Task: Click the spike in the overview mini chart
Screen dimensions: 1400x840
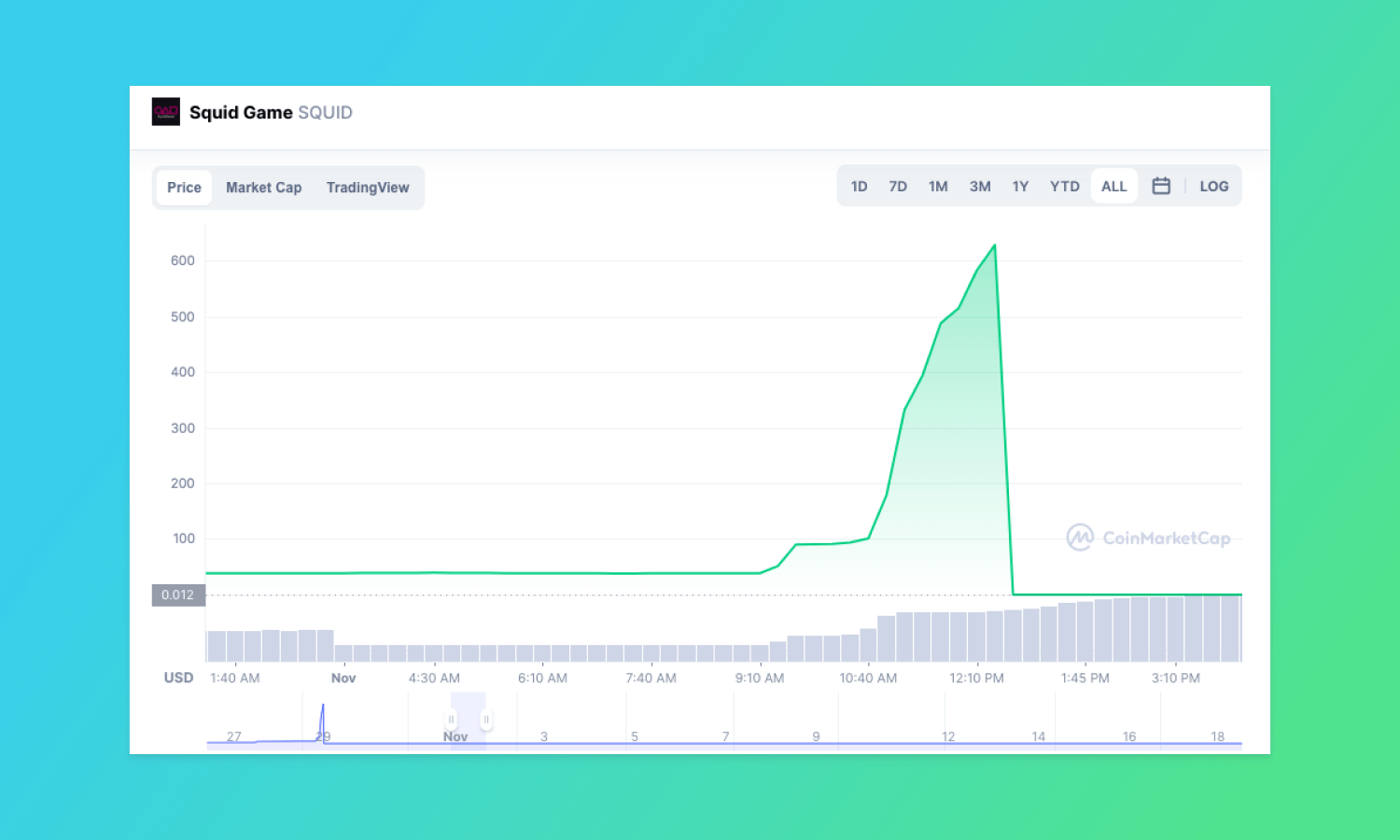Action: click(x=323, y=721)
